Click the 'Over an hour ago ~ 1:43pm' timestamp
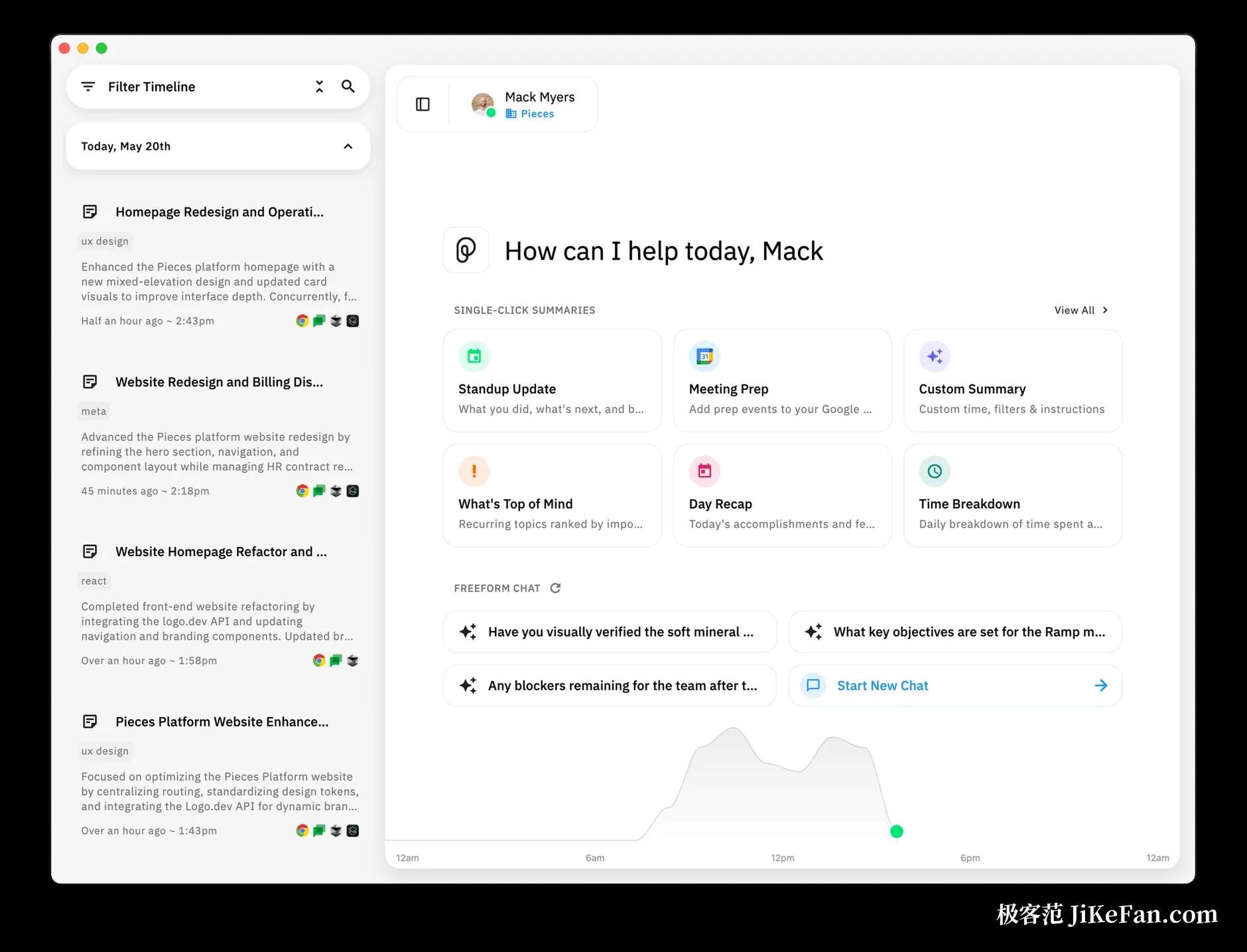The width and height of the screenshot is (1247, 952). (149, 831)
